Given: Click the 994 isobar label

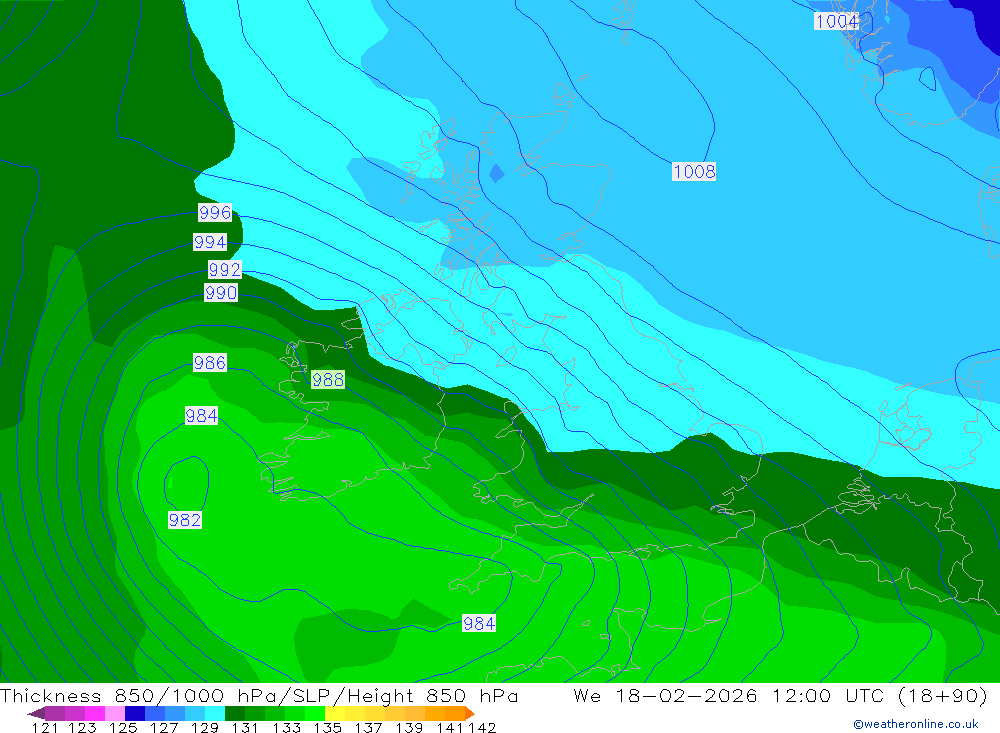Looking at the screenshot, I should pyautogui.click(x=210, y=242).
